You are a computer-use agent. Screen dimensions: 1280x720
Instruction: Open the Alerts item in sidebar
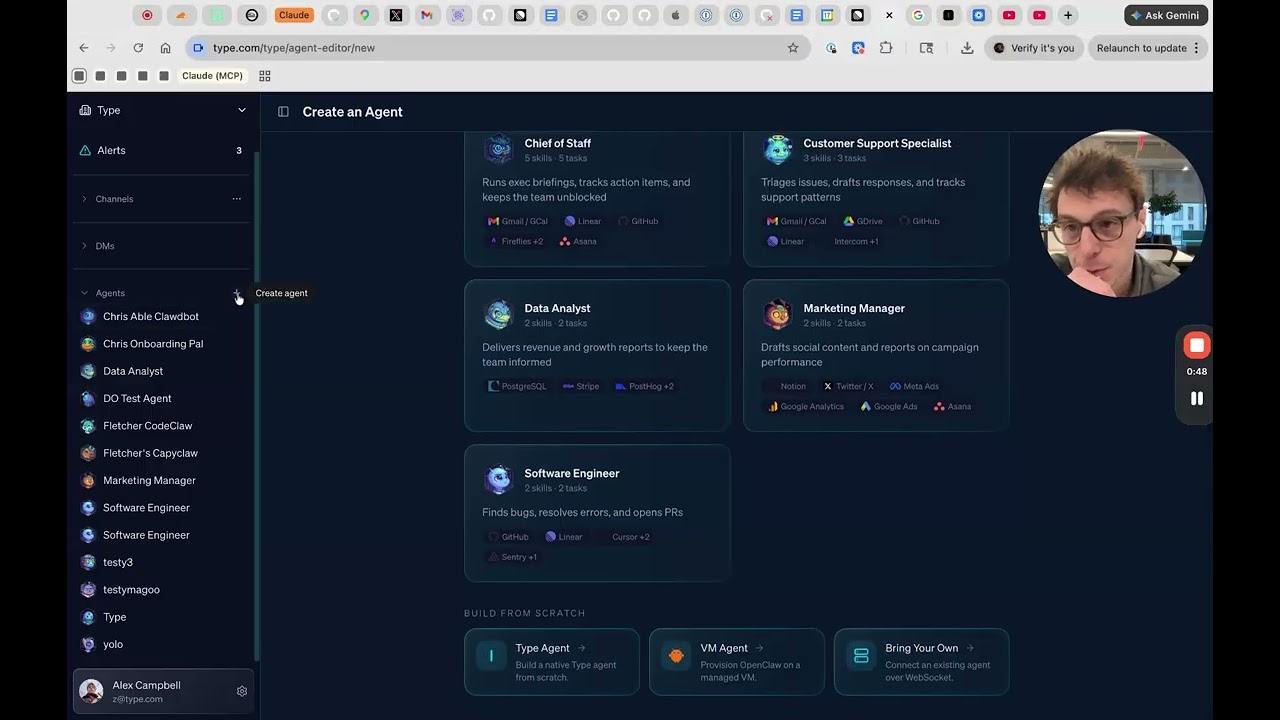[x=161, y=150]
